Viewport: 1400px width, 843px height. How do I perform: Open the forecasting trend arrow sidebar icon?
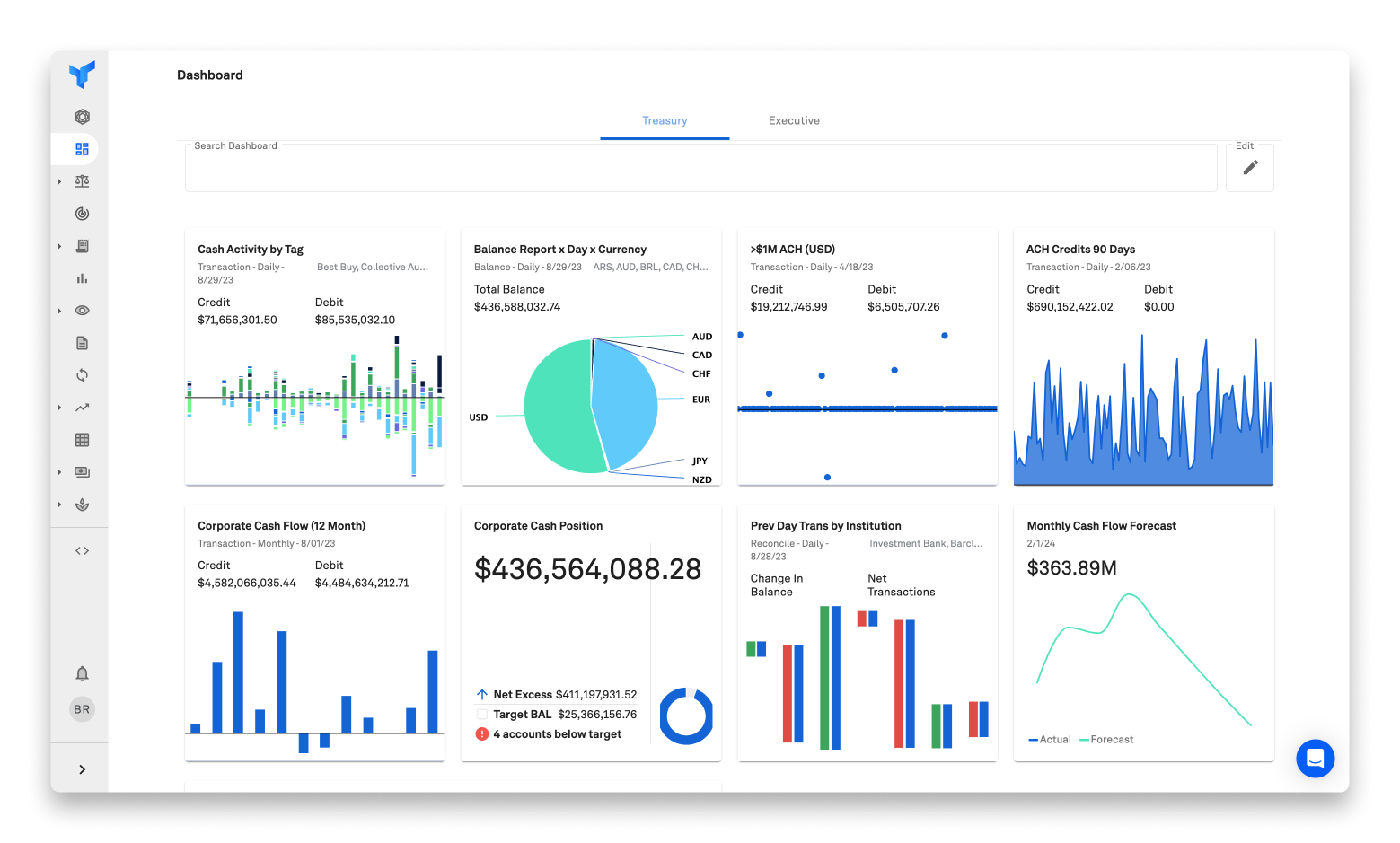click(x=82, y=407)
